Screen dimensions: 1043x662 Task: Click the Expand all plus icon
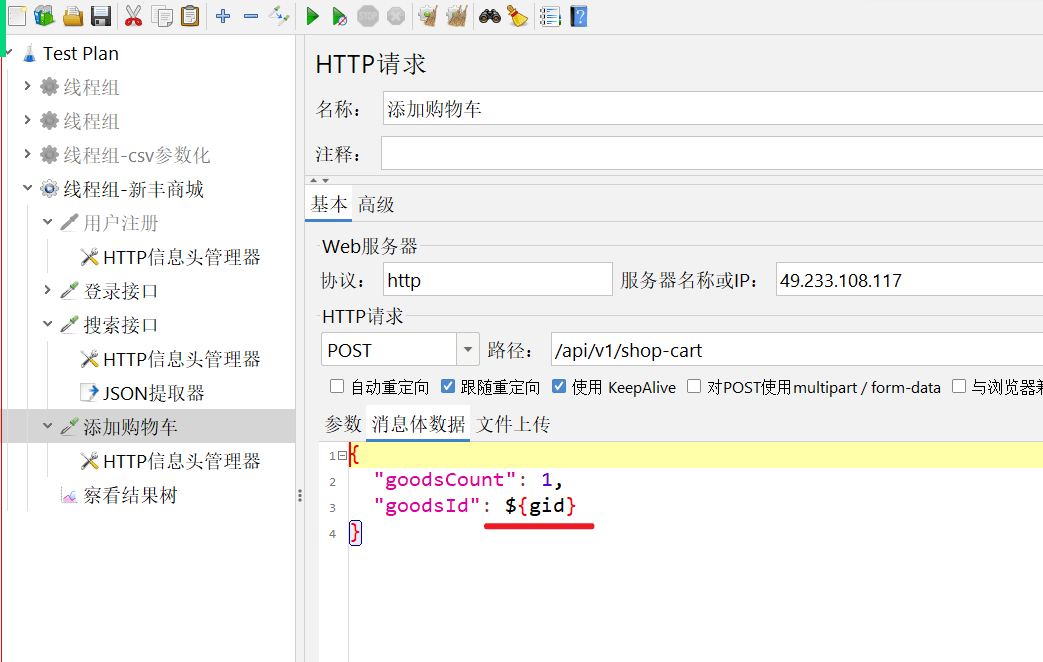(x=223, y=16)
